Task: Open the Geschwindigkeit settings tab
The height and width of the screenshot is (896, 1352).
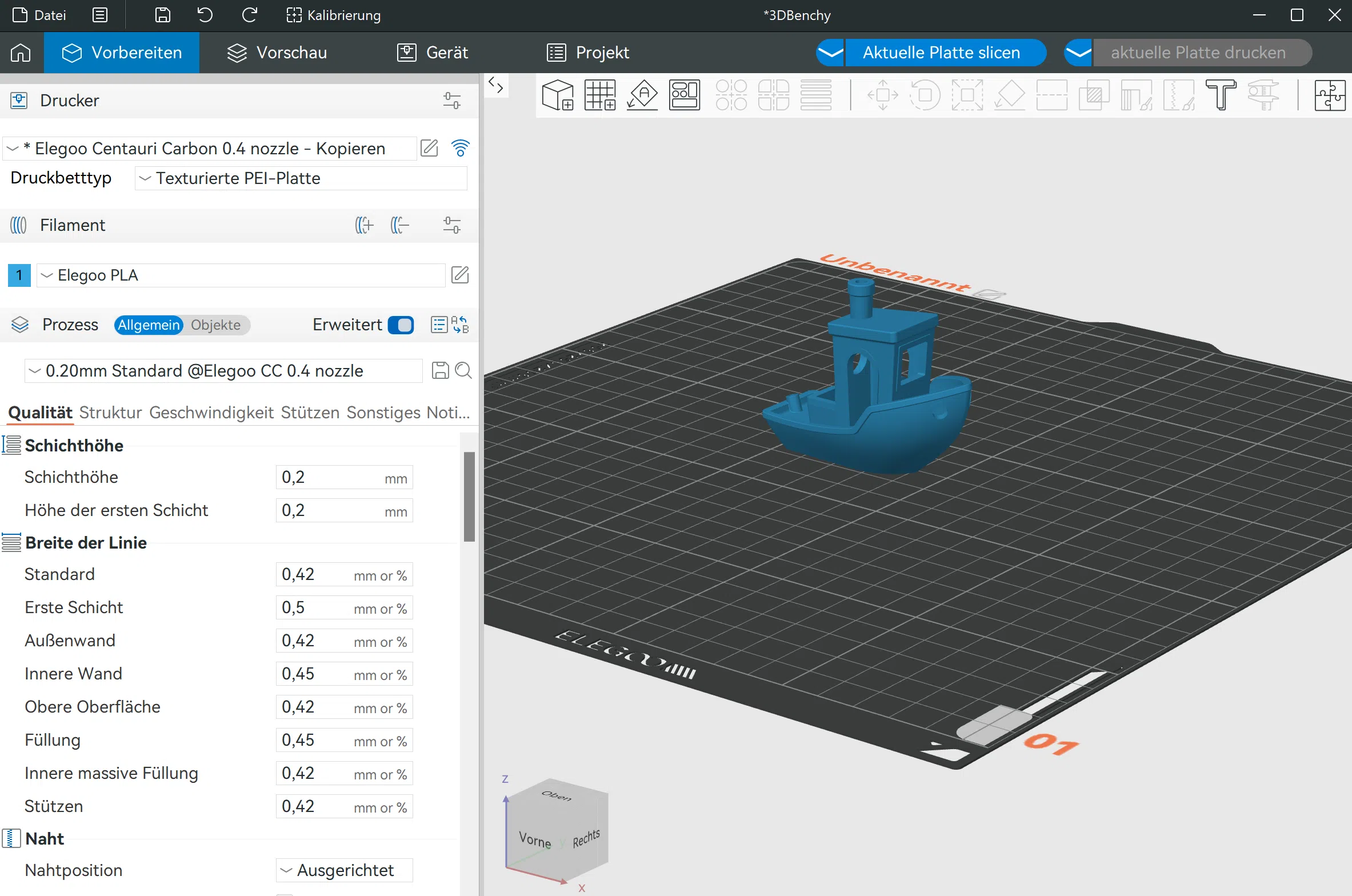Action: [211, 412]
